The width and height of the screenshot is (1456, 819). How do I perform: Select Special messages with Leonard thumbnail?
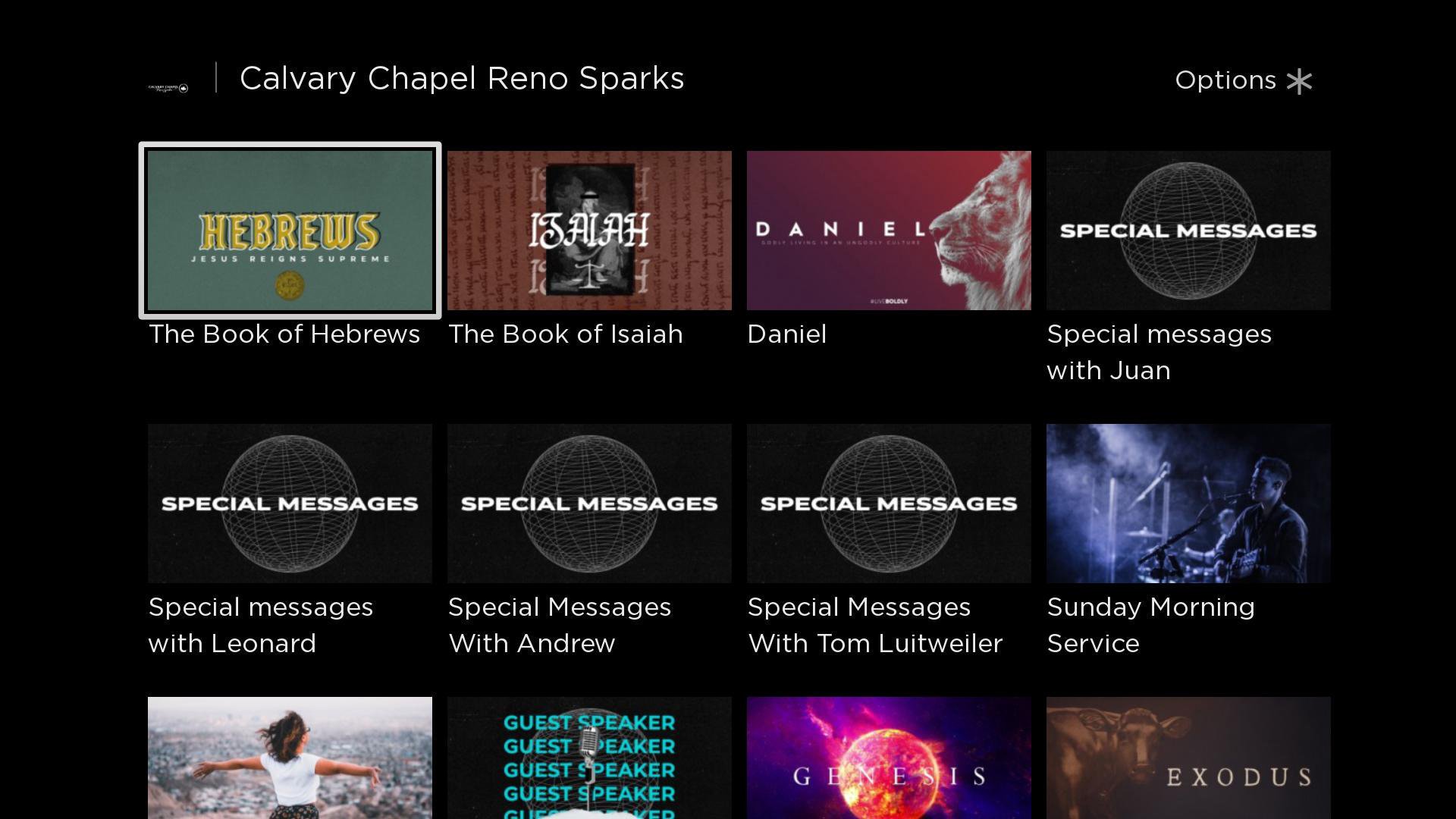point(290,504)
